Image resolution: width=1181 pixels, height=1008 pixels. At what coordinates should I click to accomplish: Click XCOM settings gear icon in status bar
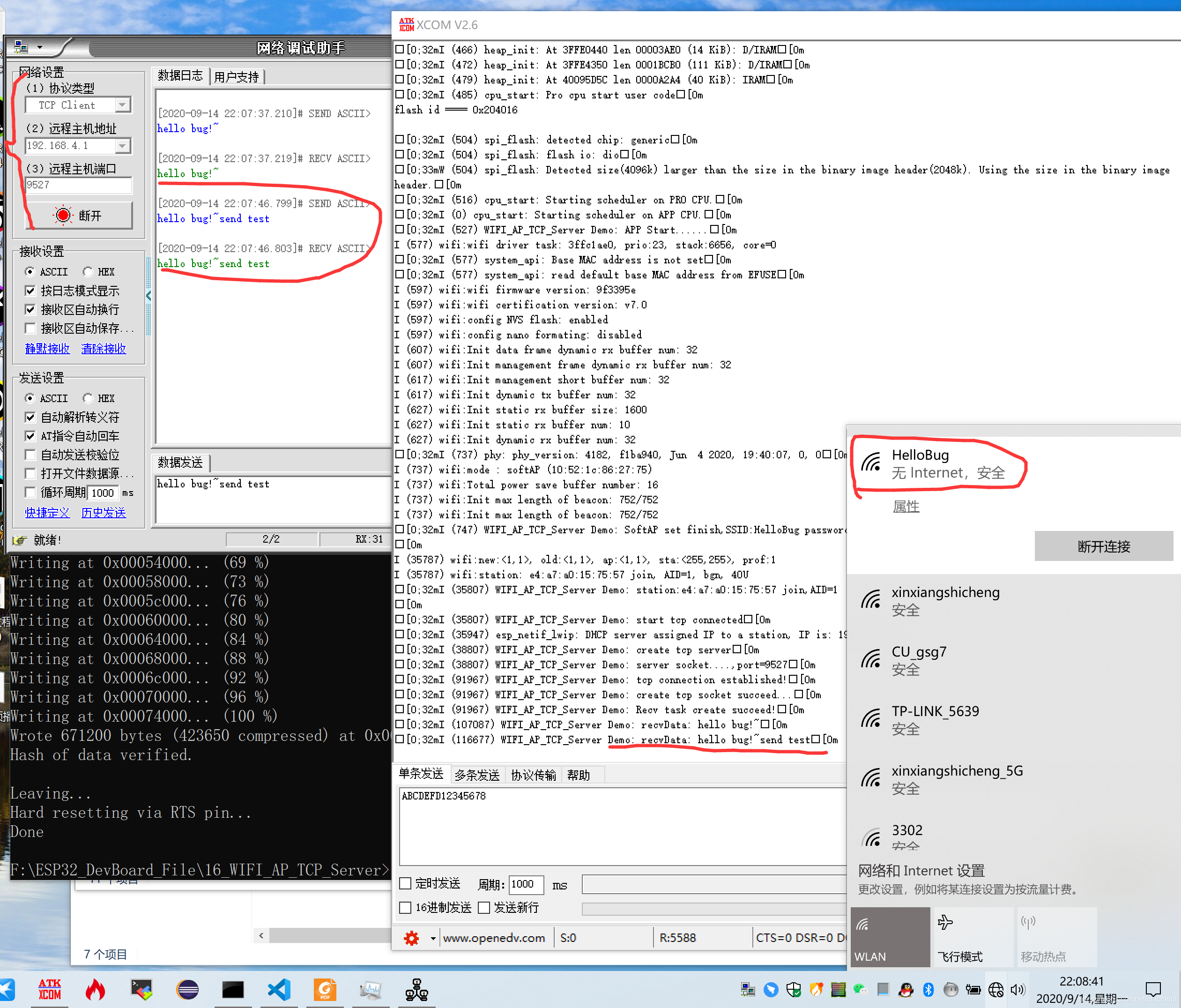[x=411, y=938]
